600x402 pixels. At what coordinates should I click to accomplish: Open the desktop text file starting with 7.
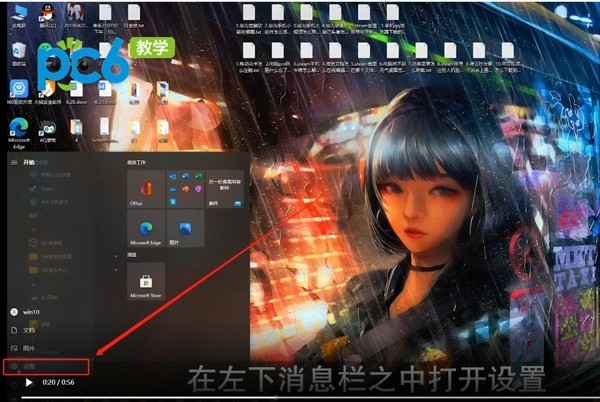[421, 58]
